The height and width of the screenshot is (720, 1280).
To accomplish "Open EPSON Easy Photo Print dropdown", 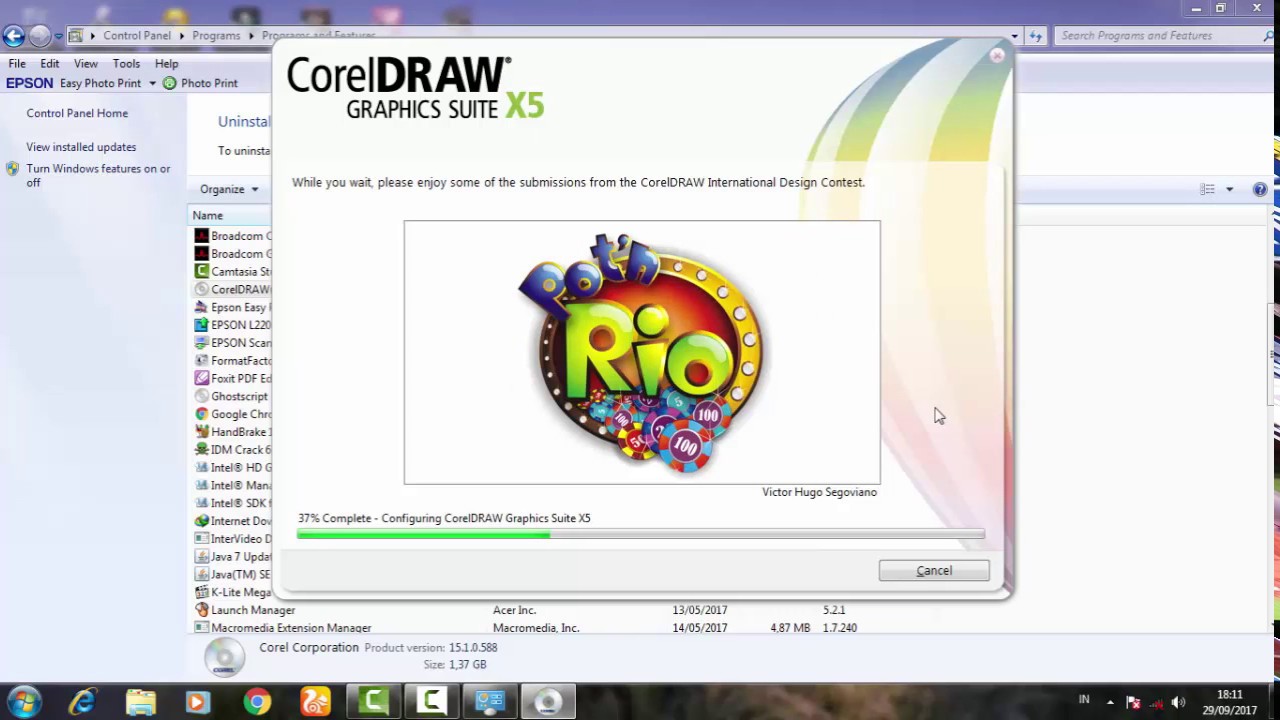I will 152,83.
